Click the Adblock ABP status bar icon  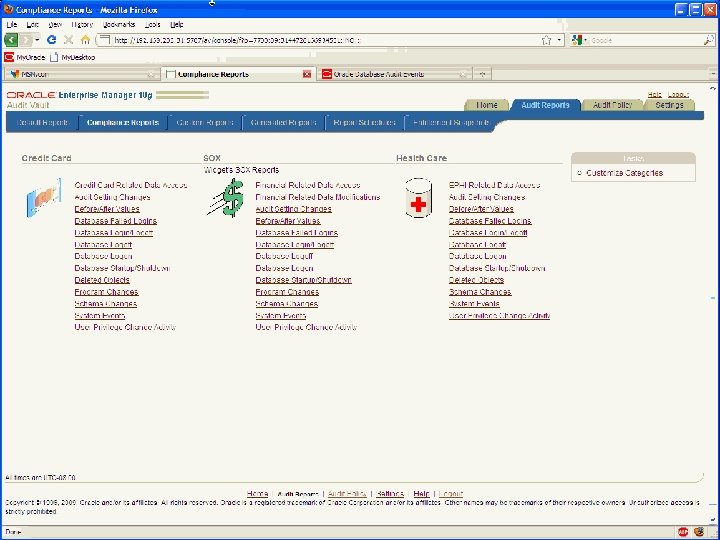point(683,532)
